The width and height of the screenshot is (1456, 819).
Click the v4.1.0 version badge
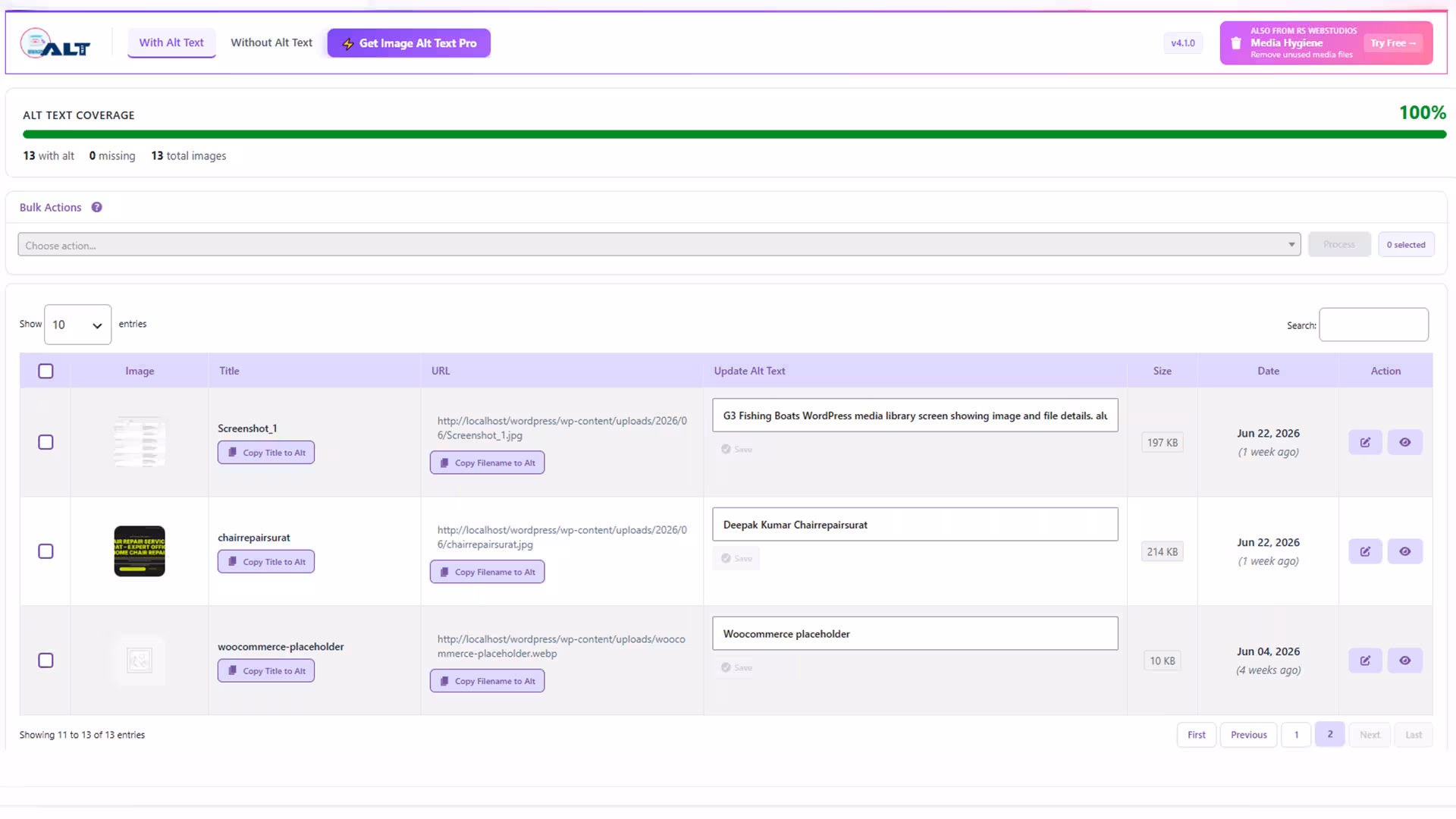[x=1182, y=43]
